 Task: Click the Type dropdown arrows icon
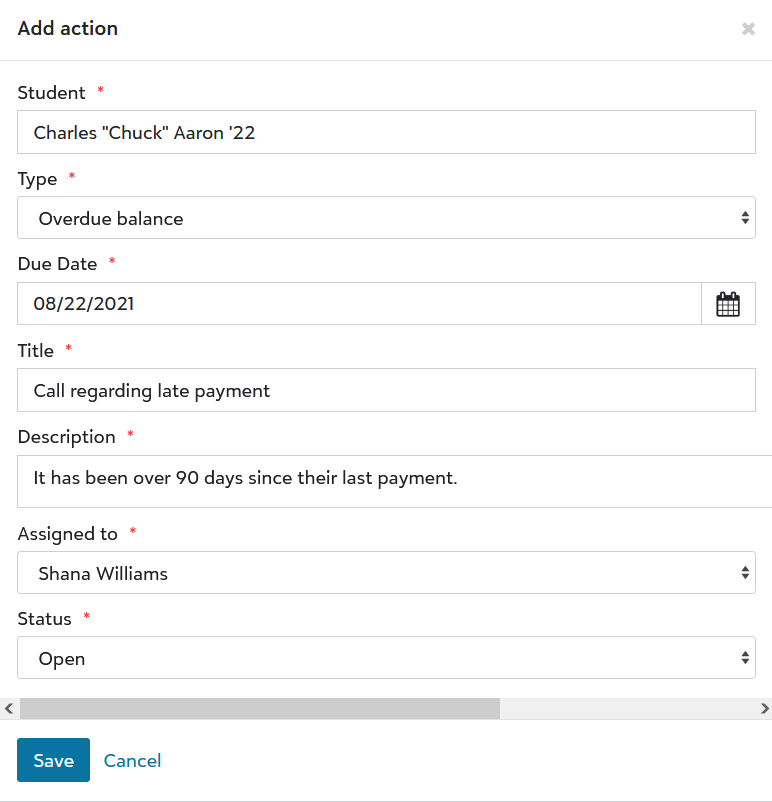(x=745, y=218)
